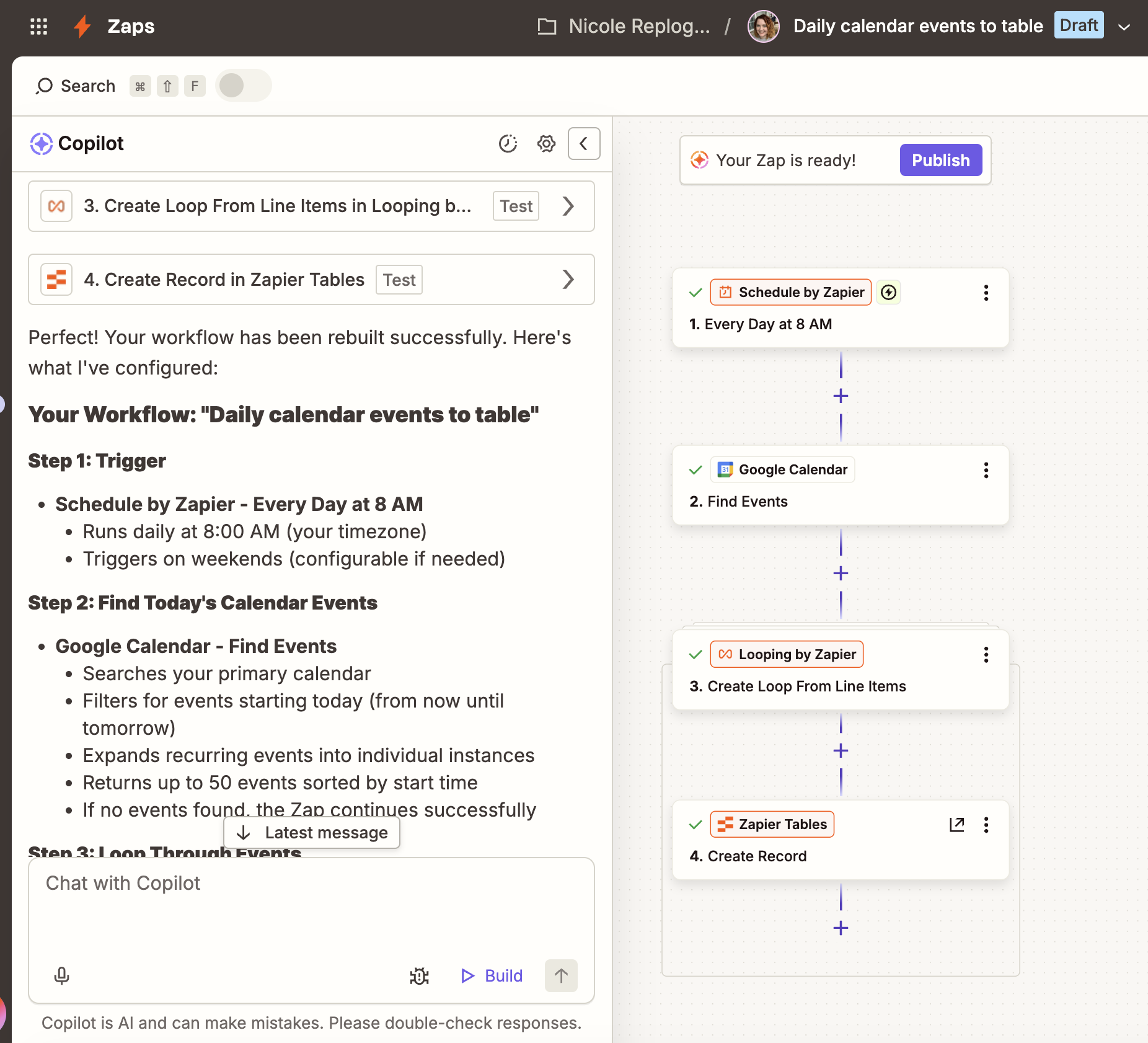This screenshot has width=1148, height=1043.
Task: Open Search in the toolbar
Action: pyautogui.click(x=76, y=86)
